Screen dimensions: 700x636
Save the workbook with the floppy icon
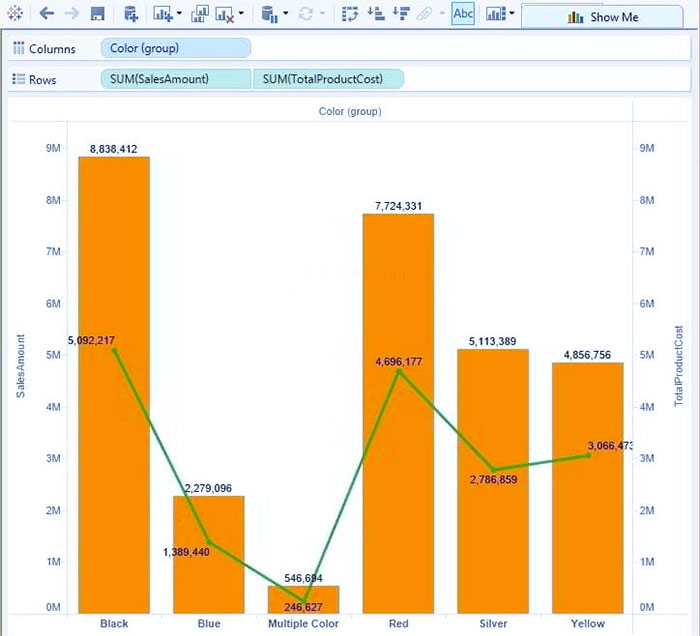(97, 14)
